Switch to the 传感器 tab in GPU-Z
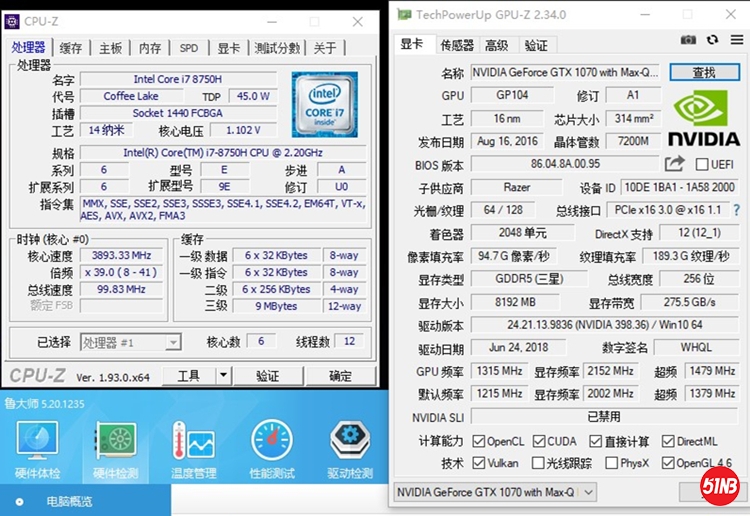 [457, 45]
